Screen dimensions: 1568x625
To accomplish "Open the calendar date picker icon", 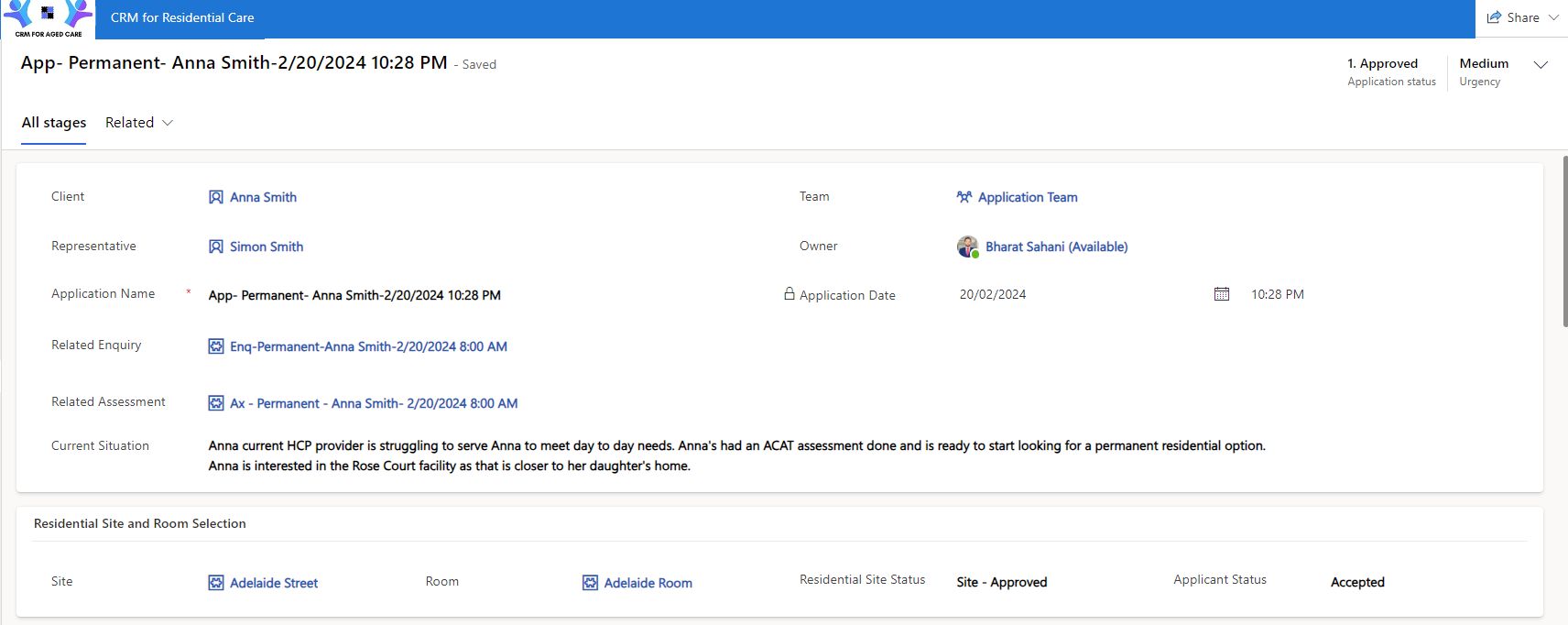I will point(1222,294).
